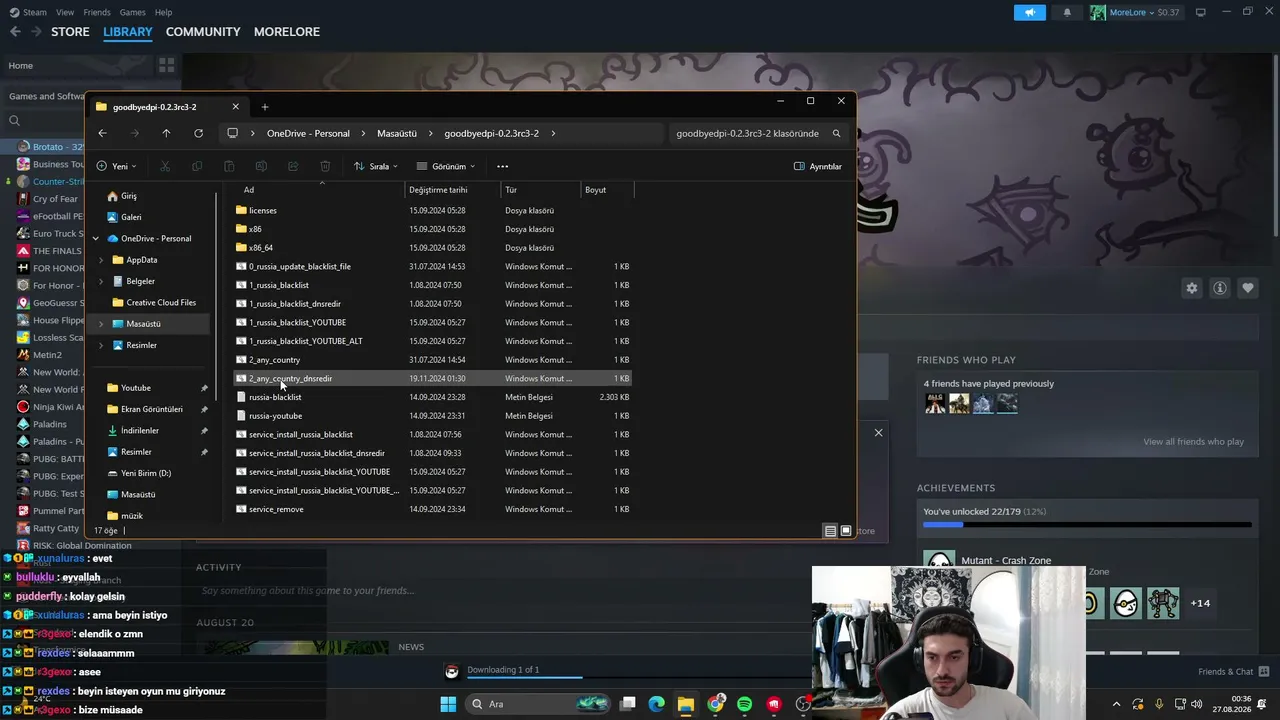The height and width of the screenshot is (720, 1280).
Task: Switch to the COMMUNITY tab in Steam
Action: (203, 32)
